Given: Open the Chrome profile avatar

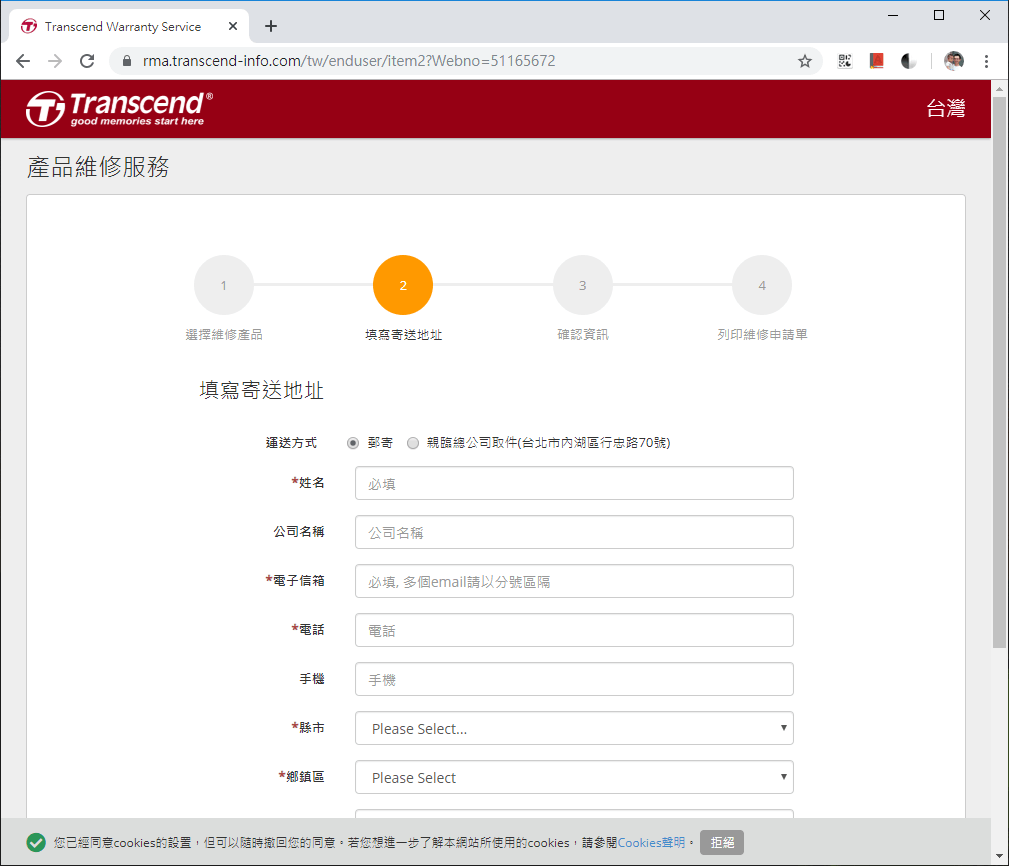Looking at the screenshot, I should pyautogui.click(x=953, y=60).
